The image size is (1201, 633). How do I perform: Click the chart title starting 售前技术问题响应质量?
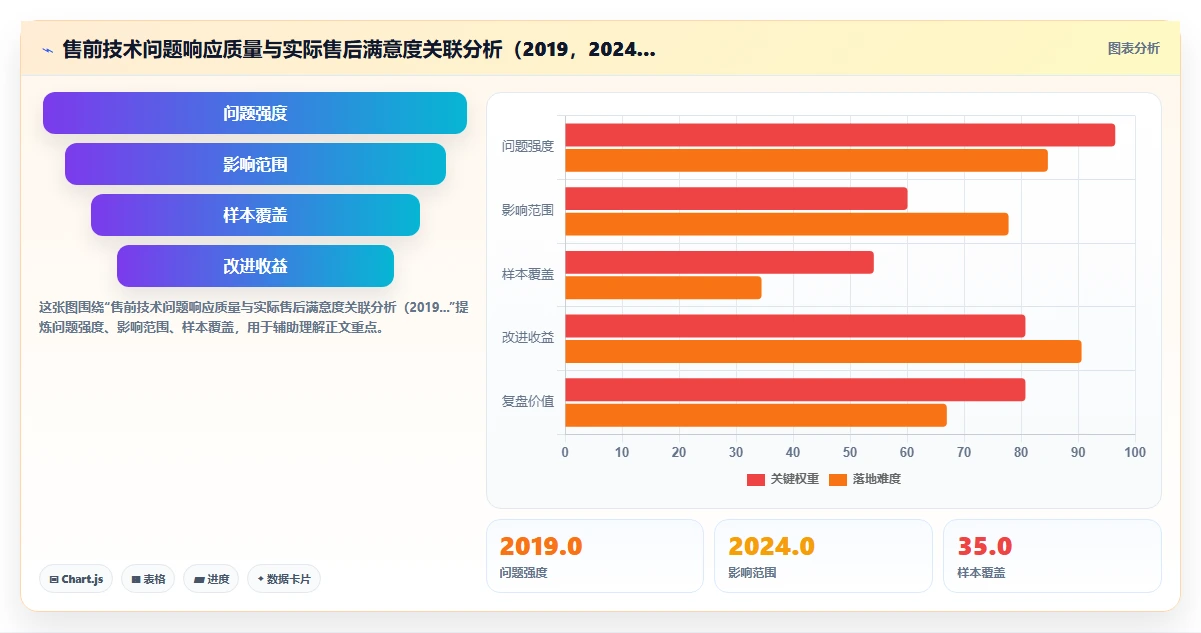pyautogui.click(x=359, y=49)
